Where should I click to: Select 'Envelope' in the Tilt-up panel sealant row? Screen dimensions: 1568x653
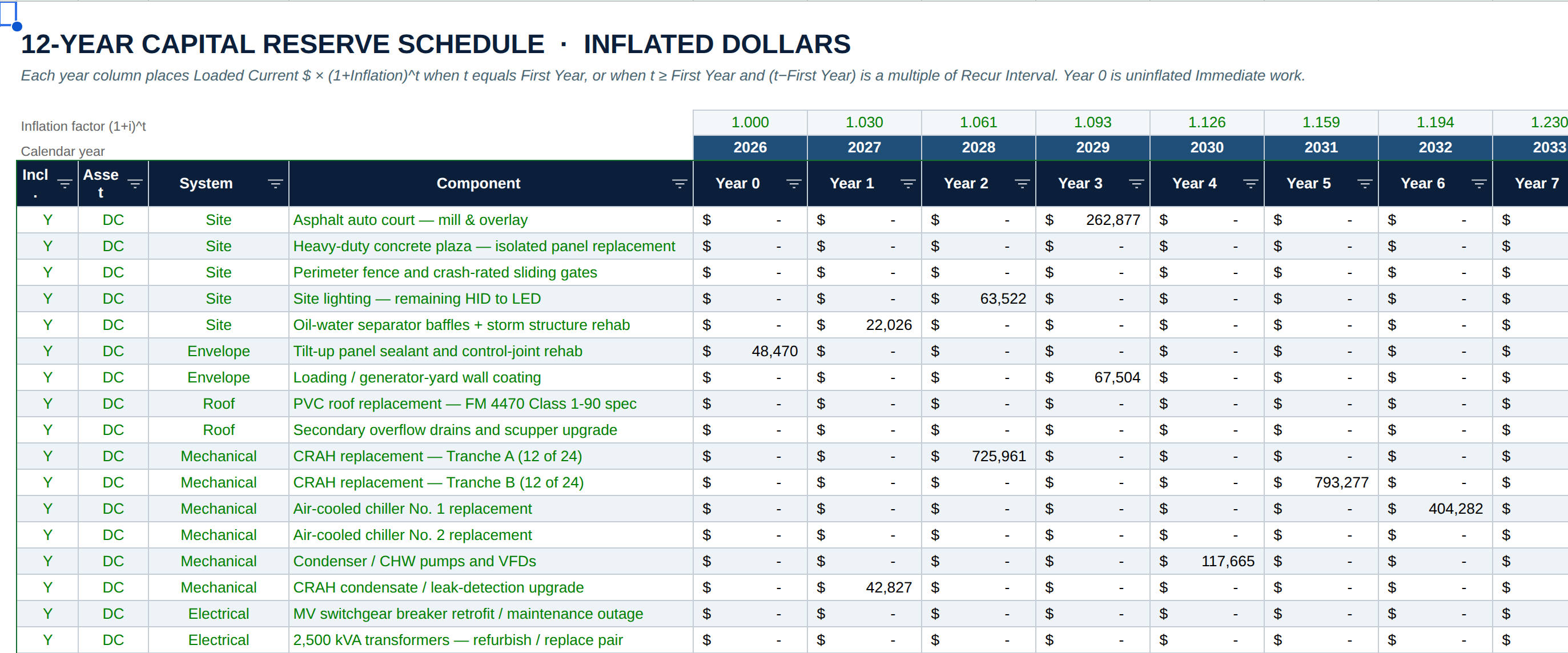[219, 351]
